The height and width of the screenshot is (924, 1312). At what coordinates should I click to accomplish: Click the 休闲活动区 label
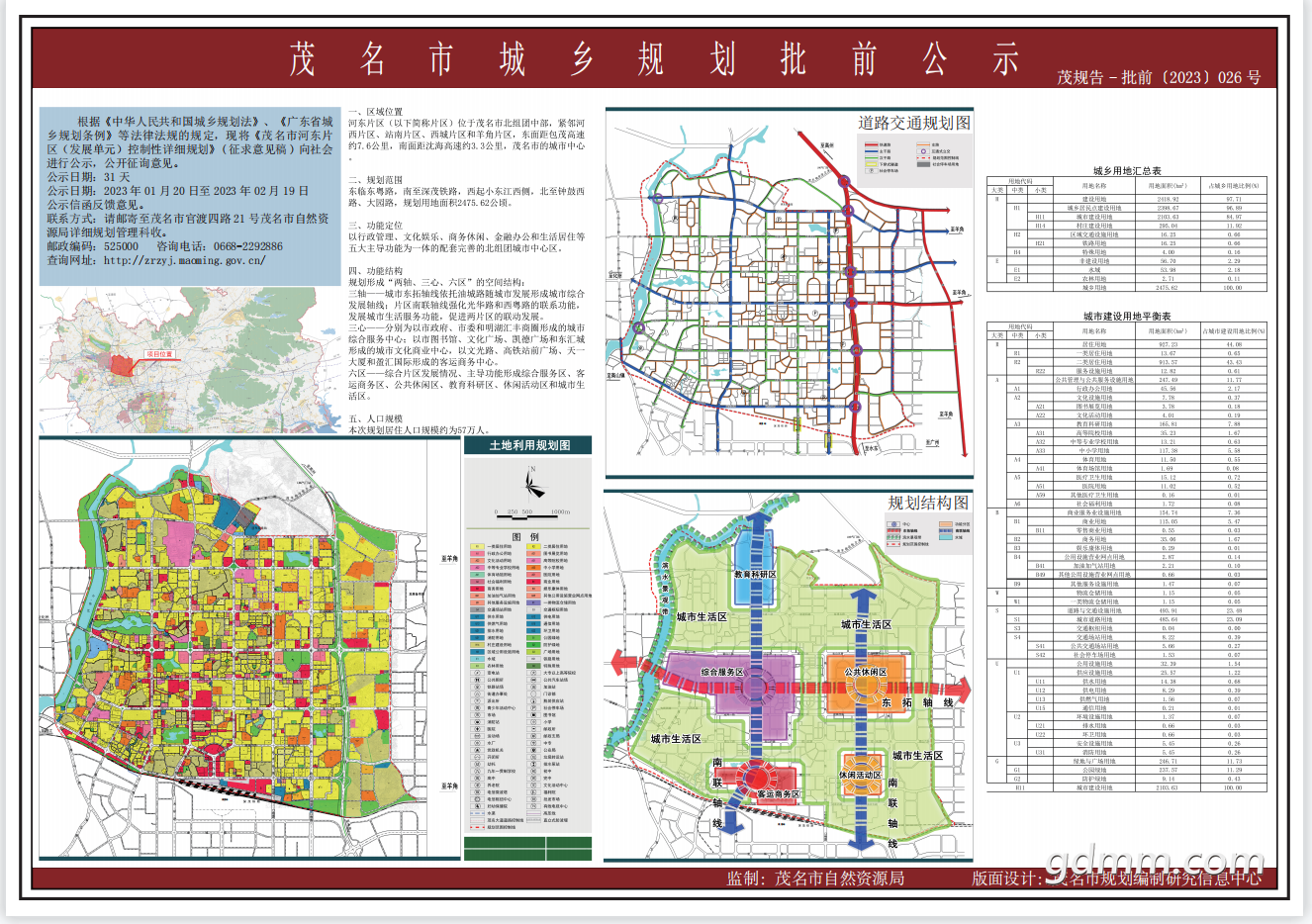click(860, 775)
